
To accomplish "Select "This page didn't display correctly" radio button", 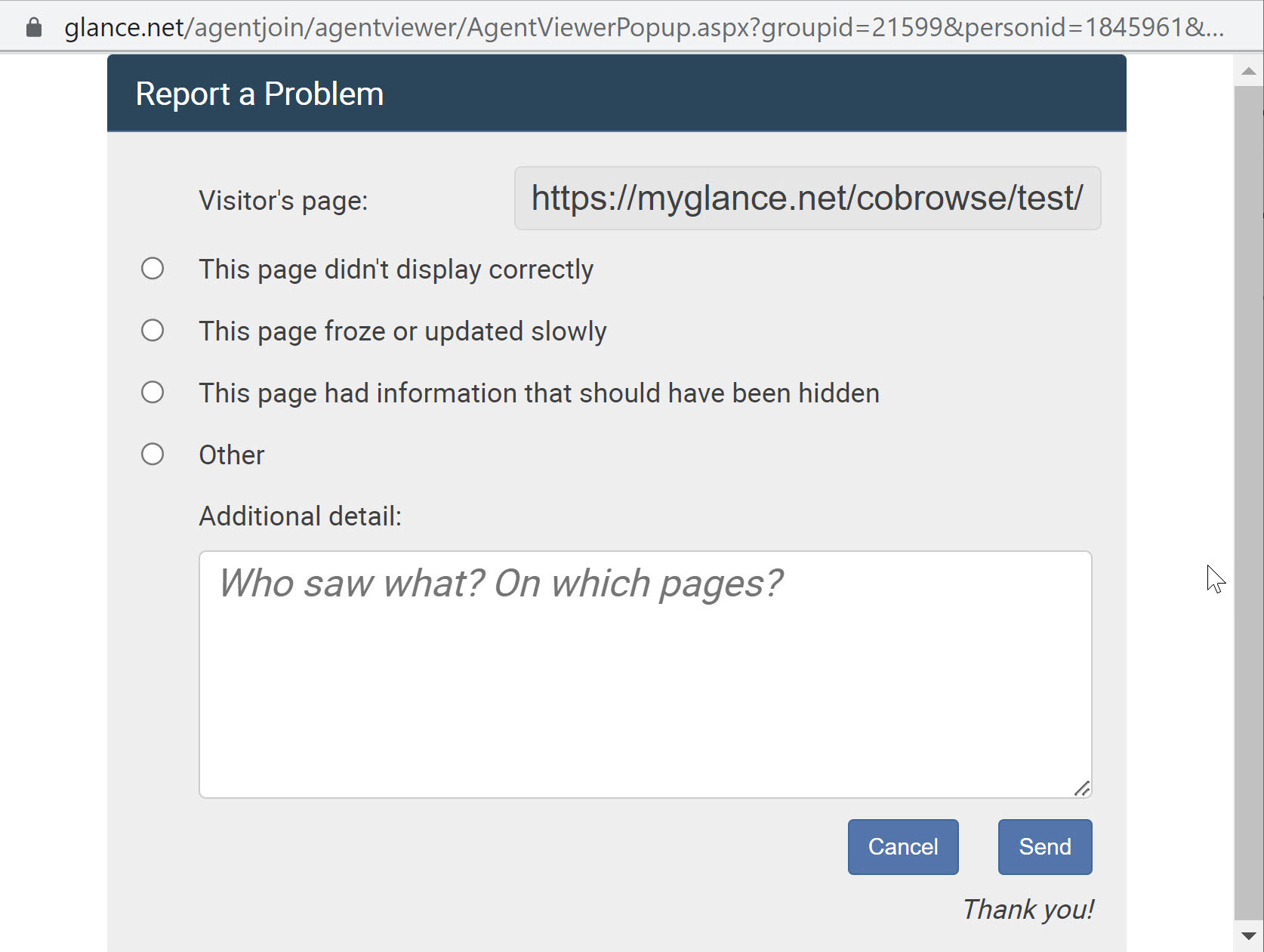I will click(153, 269).
